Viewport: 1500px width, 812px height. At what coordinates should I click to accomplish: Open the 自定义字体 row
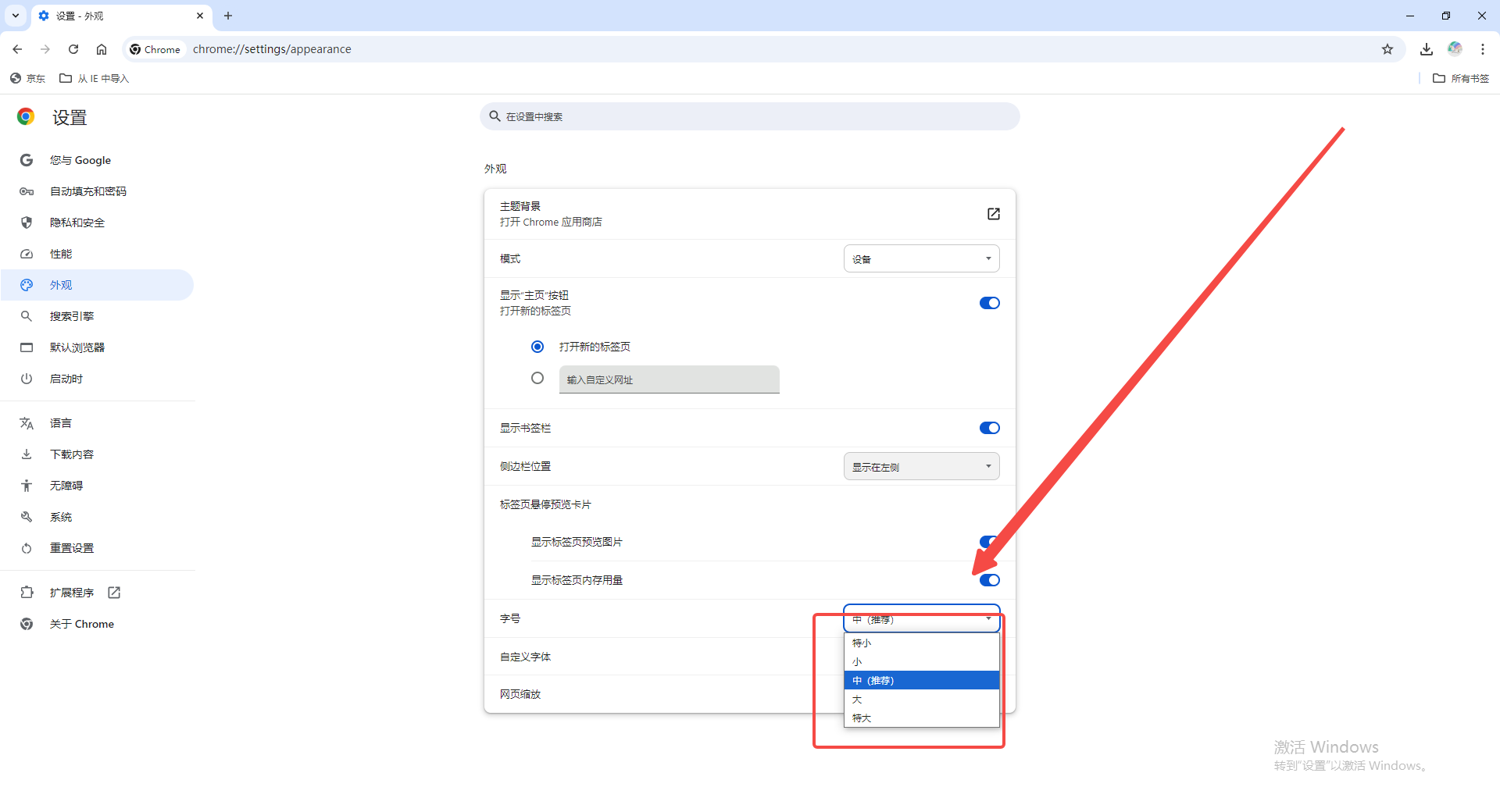(x=664, y=657)
